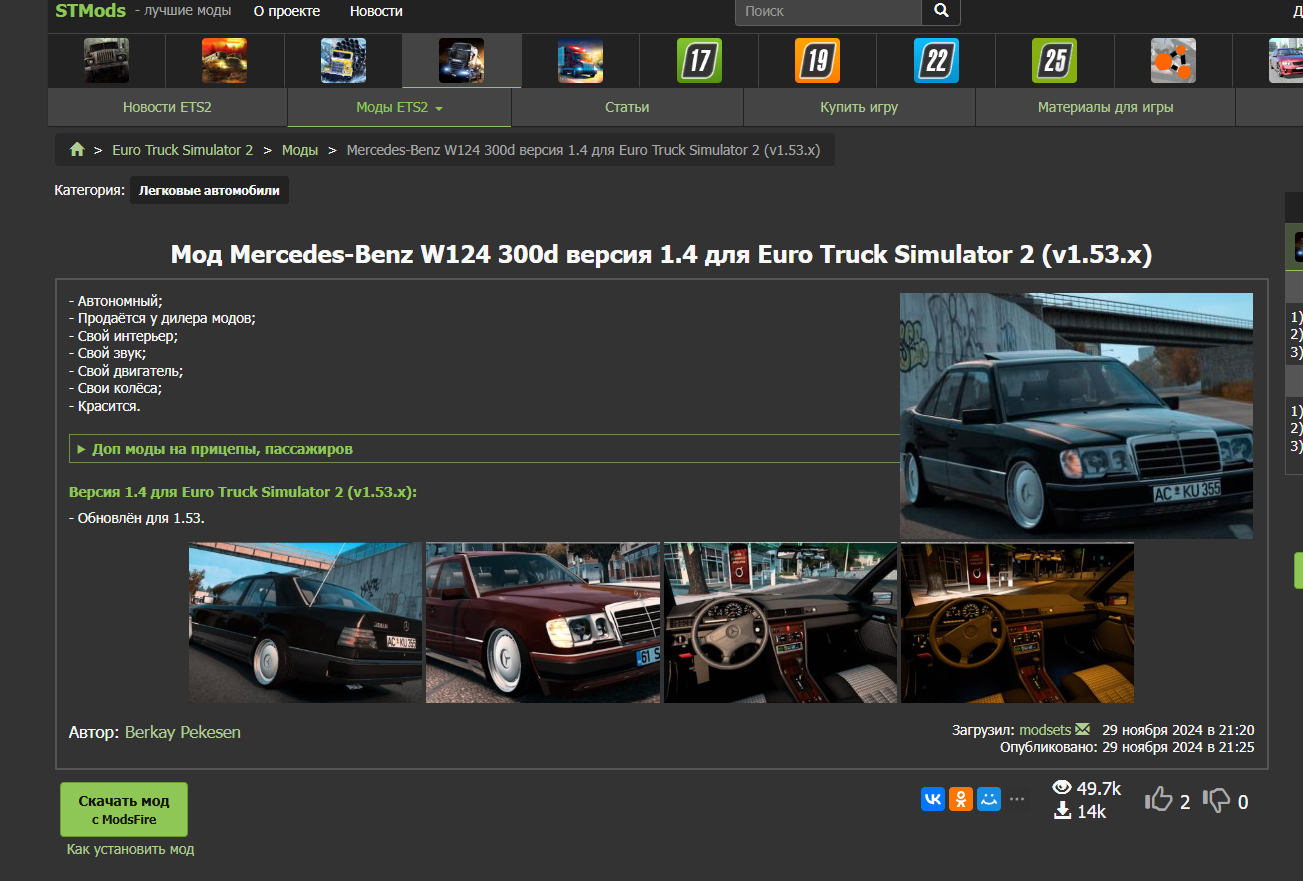This screenshot has height=881, width=1303.
Task: Click the "Обновлён для 1.53." line
Action: click(x=137, y=518)
